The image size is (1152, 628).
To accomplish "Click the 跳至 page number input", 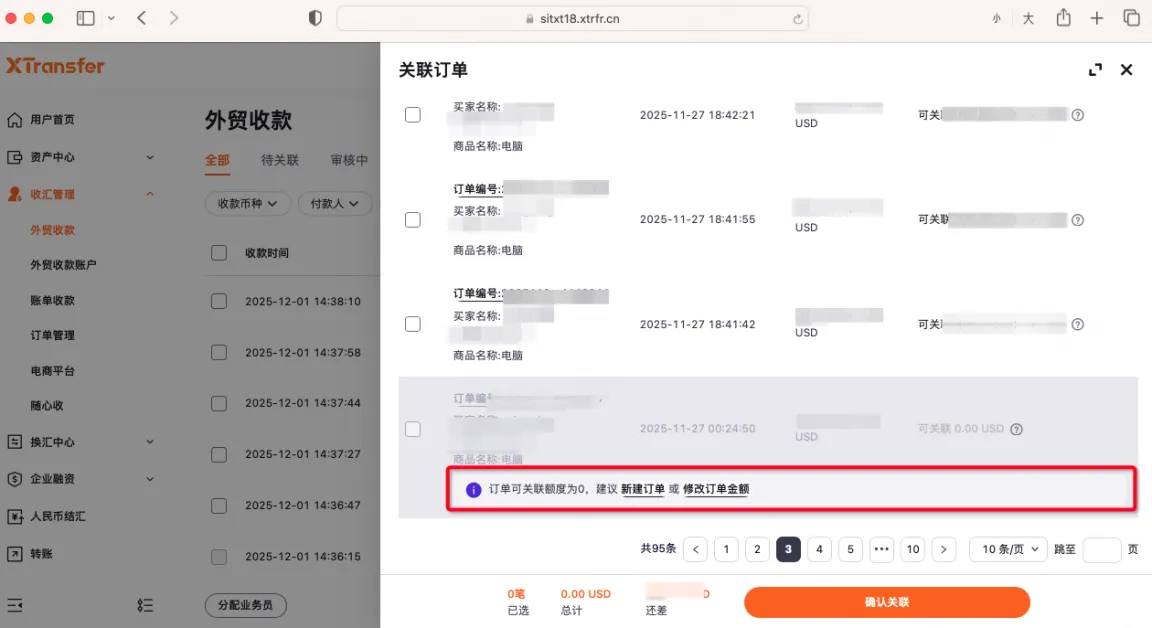I will coord(1101,549).
